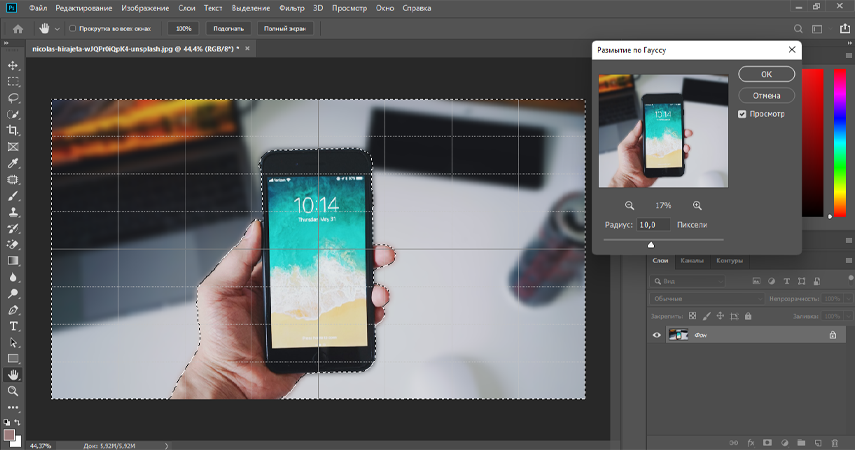Screen dimensions: 855x450
Task: Click the Add layer style fx icon
Action: (751, 443)
